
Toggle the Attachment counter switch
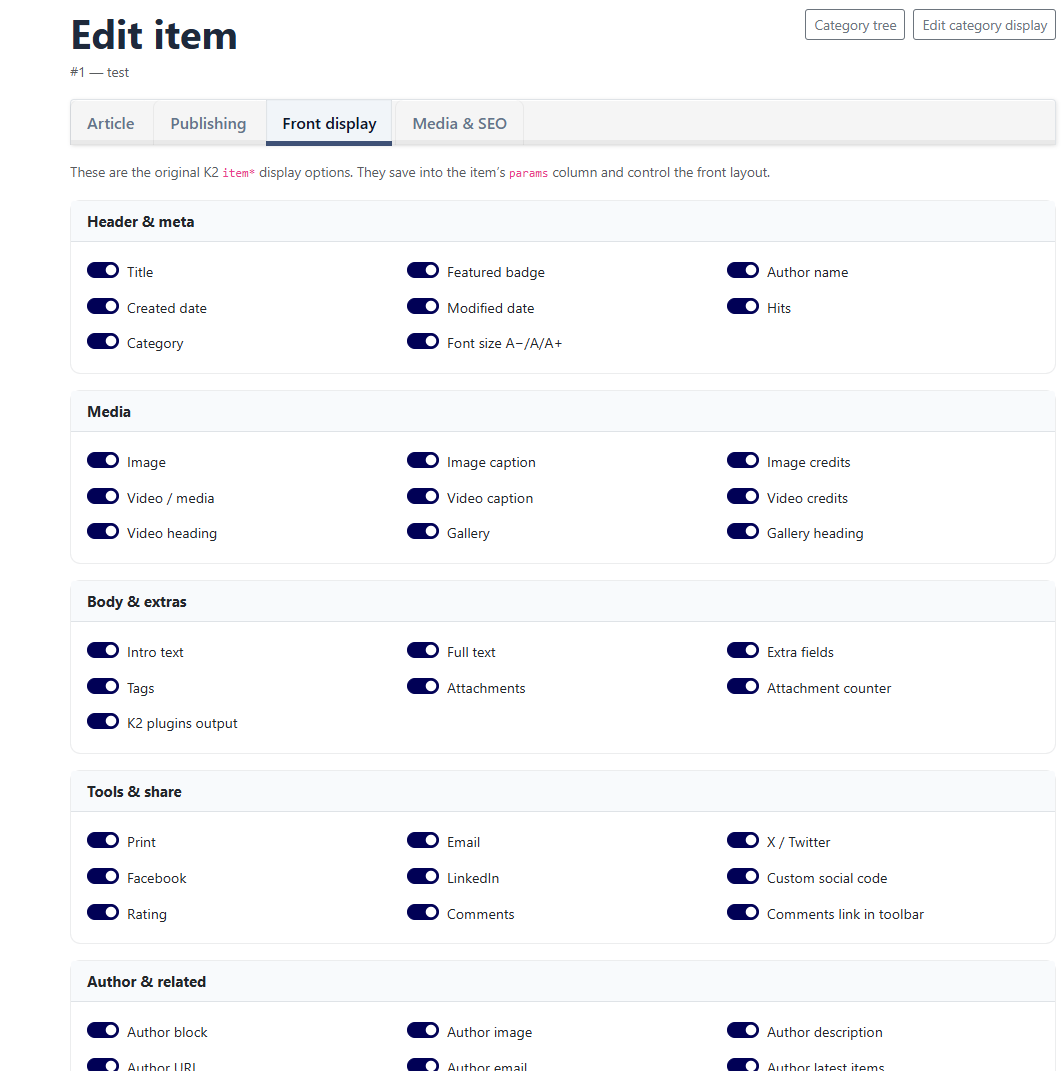tap(743, 686)
